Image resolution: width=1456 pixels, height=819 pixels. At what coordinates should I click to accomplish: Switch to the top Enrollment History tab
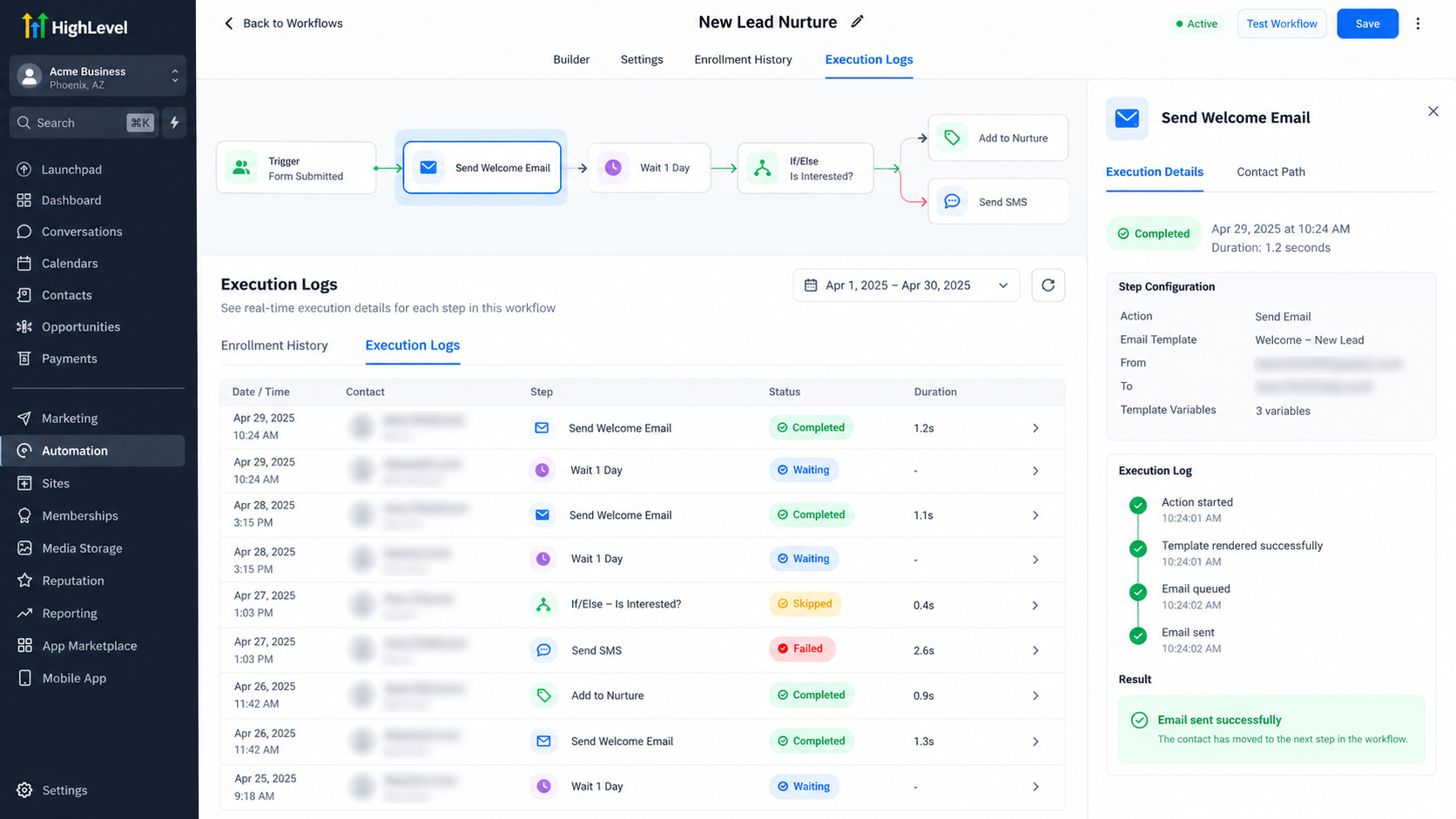743,59
